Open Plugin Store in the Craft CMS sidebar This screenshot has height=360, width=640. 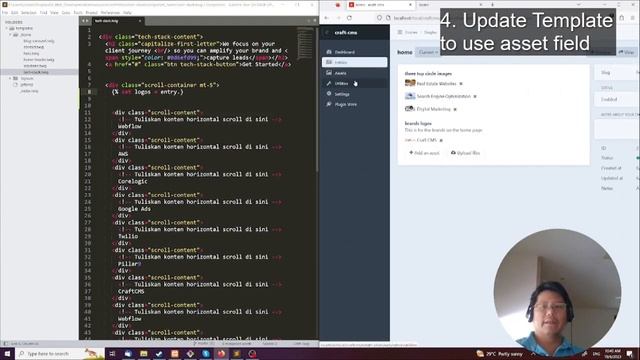click(x=354, y=104)
